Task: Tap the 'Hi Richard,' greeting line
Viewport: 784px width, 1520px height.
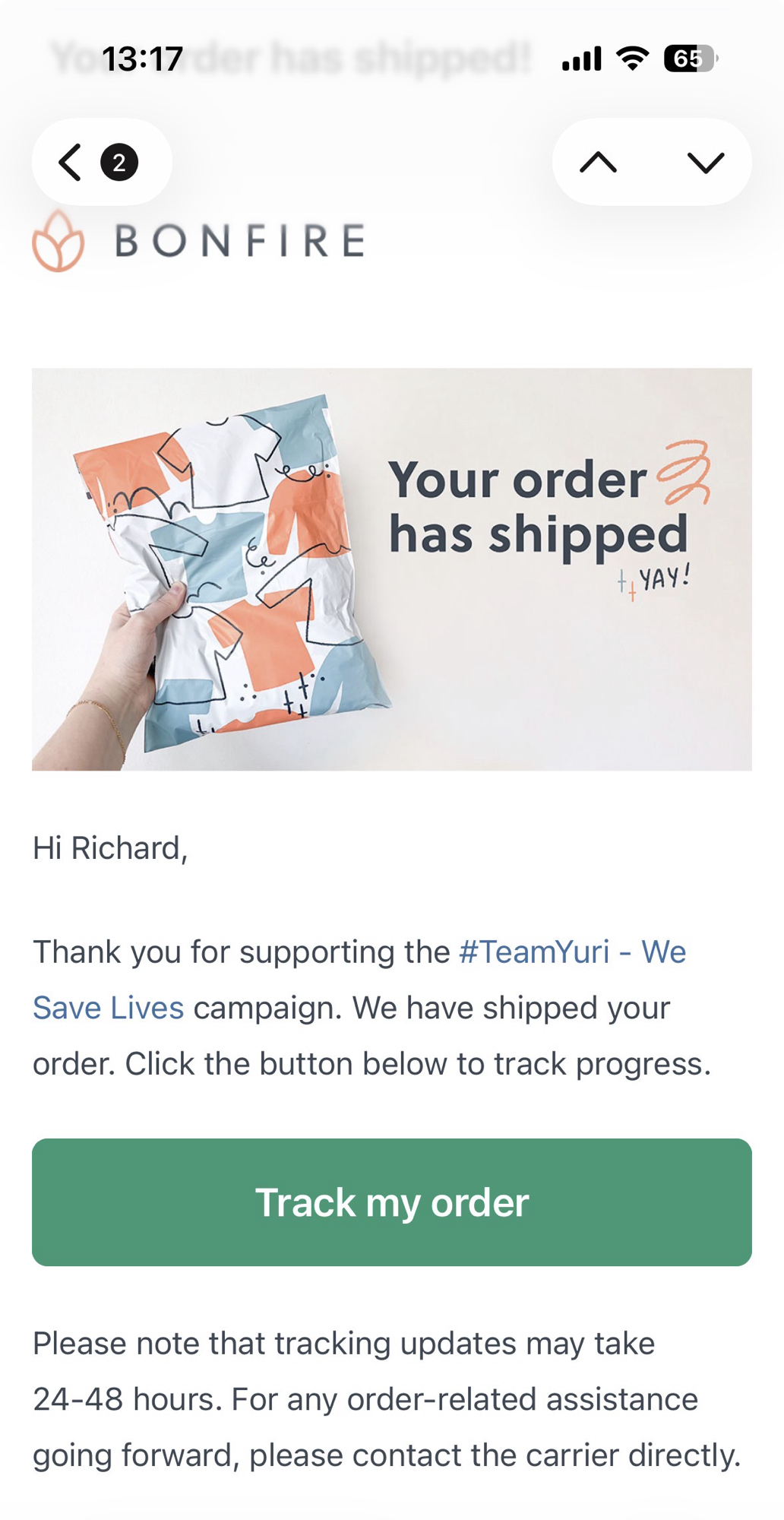Action: (110, 848)
